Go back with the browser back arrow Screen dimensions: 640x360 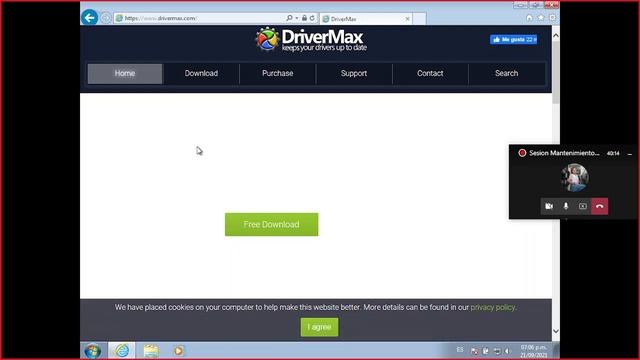pyautogui.click(x=89, y=18)
